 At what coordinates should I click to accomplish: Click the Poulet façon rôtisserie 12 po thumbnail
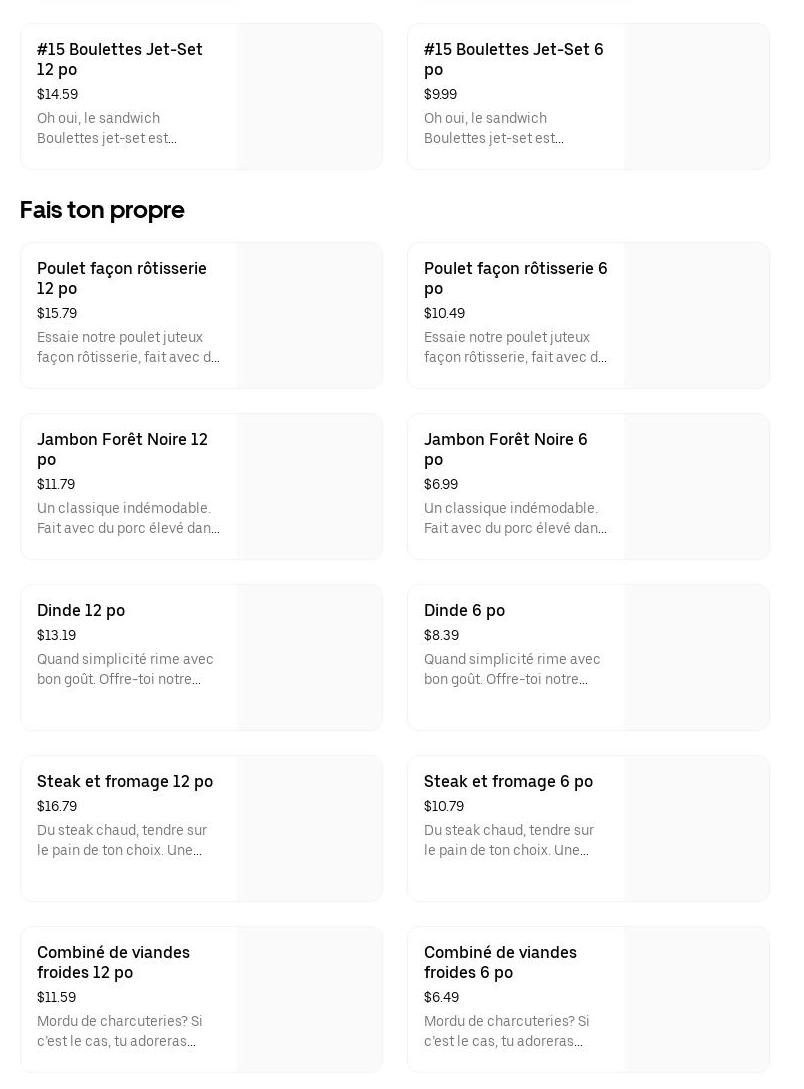(x=310, y=316)
